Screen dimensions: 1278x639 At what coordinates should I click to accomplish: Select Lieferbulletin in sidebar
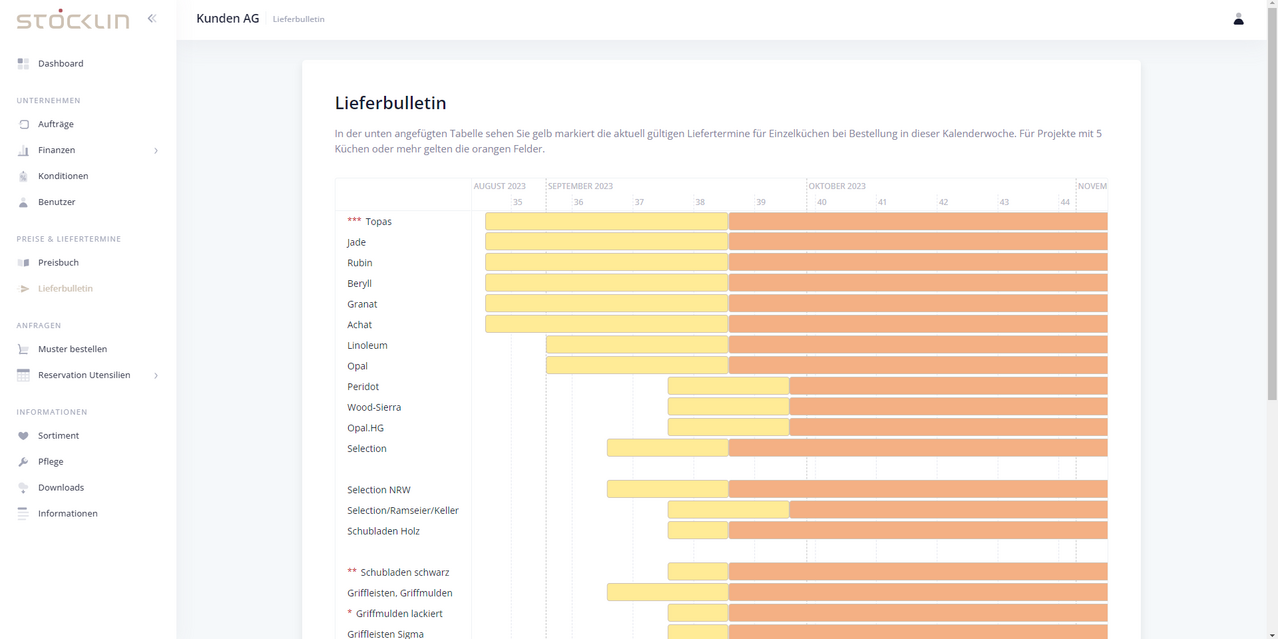[x=65, y=289]
